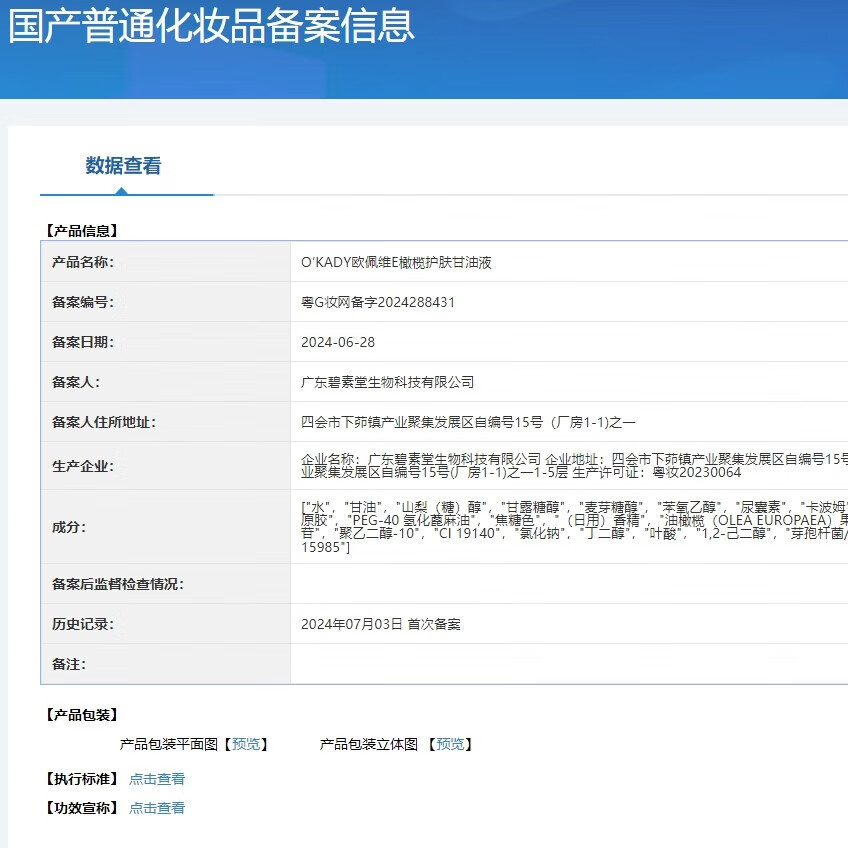
Task: Click the ingredients list in 成分 row
Action: coord(570,527)
